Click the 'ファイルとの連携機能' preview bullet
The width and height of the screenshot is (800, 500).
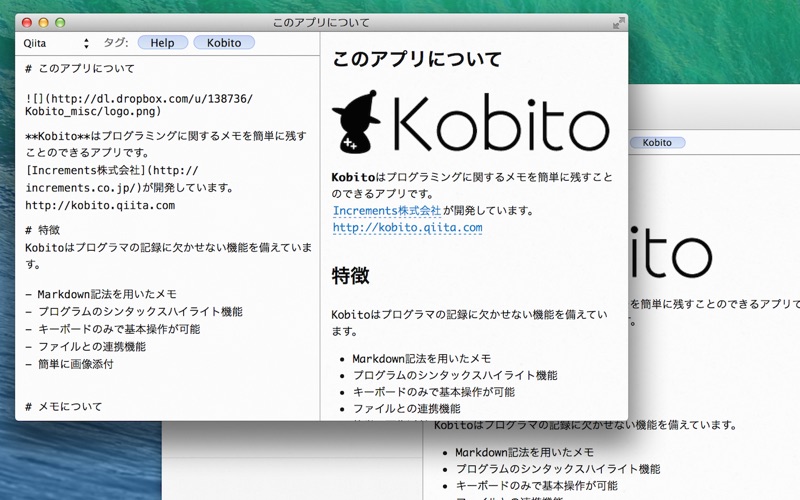(407, 409)
